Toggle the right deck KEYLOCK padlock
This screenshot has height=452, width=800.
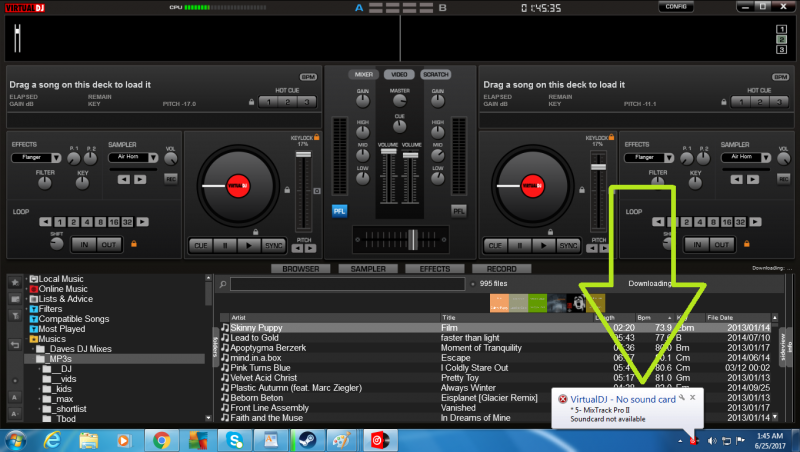612,137
